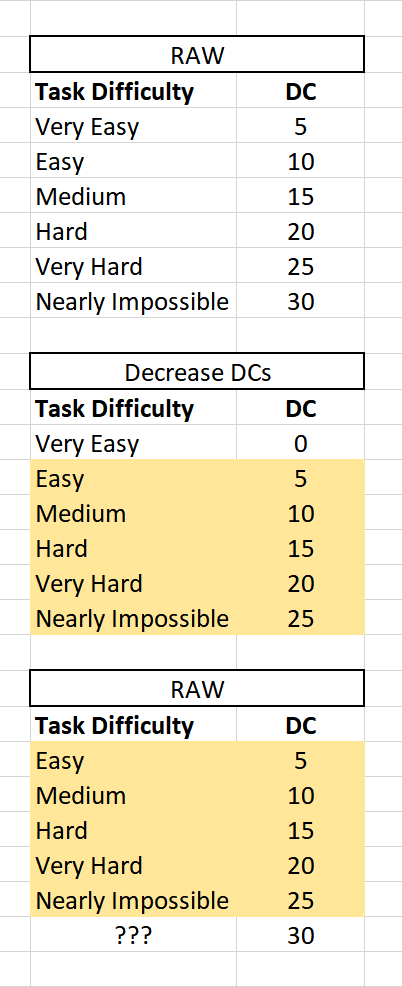Select the DC 30 cell beside ???
This screenshot has height=987, width=402.
point(301,935)
